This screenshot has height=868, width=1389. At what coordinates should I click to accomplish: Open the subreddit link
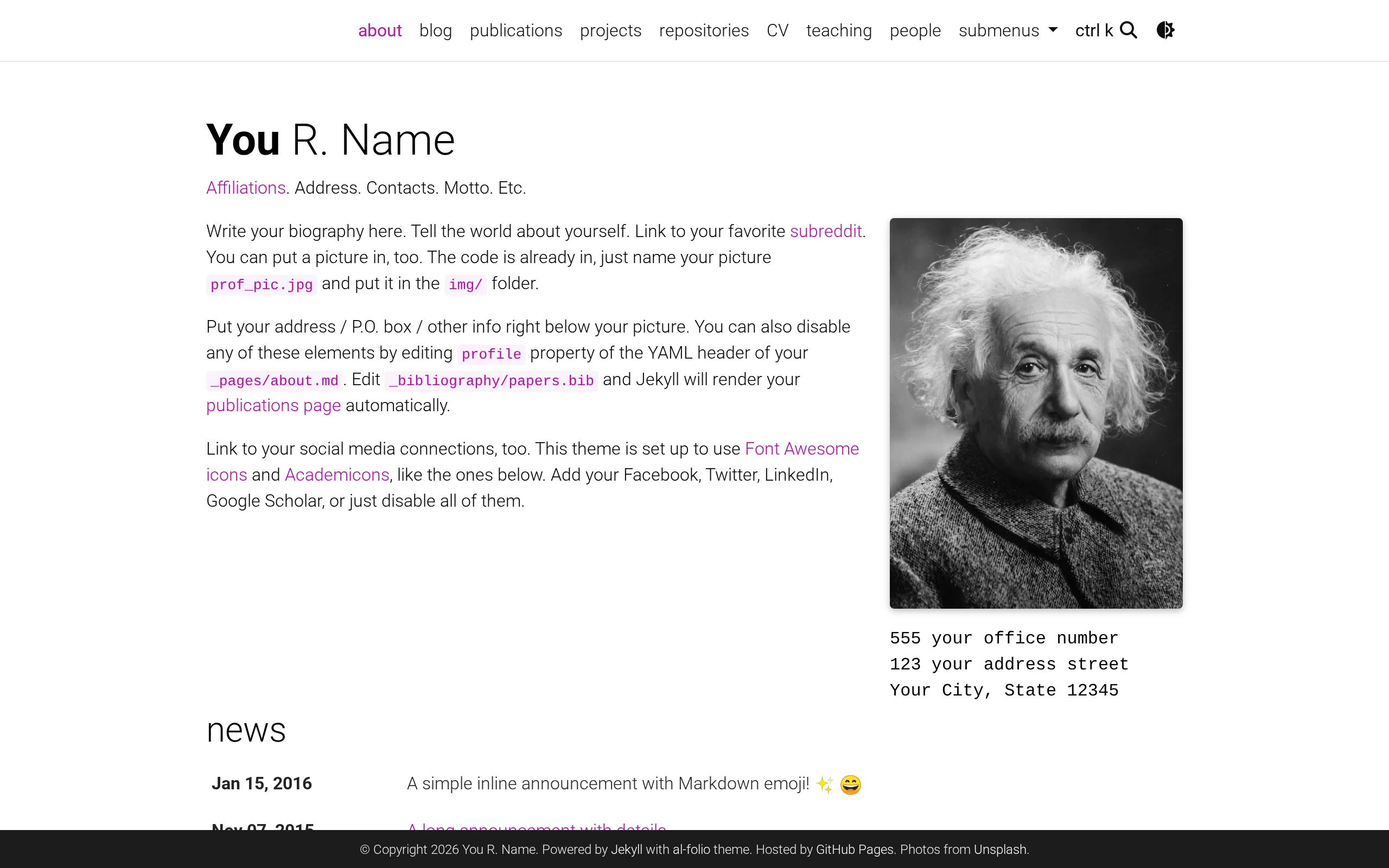click(x=825, y=231)
